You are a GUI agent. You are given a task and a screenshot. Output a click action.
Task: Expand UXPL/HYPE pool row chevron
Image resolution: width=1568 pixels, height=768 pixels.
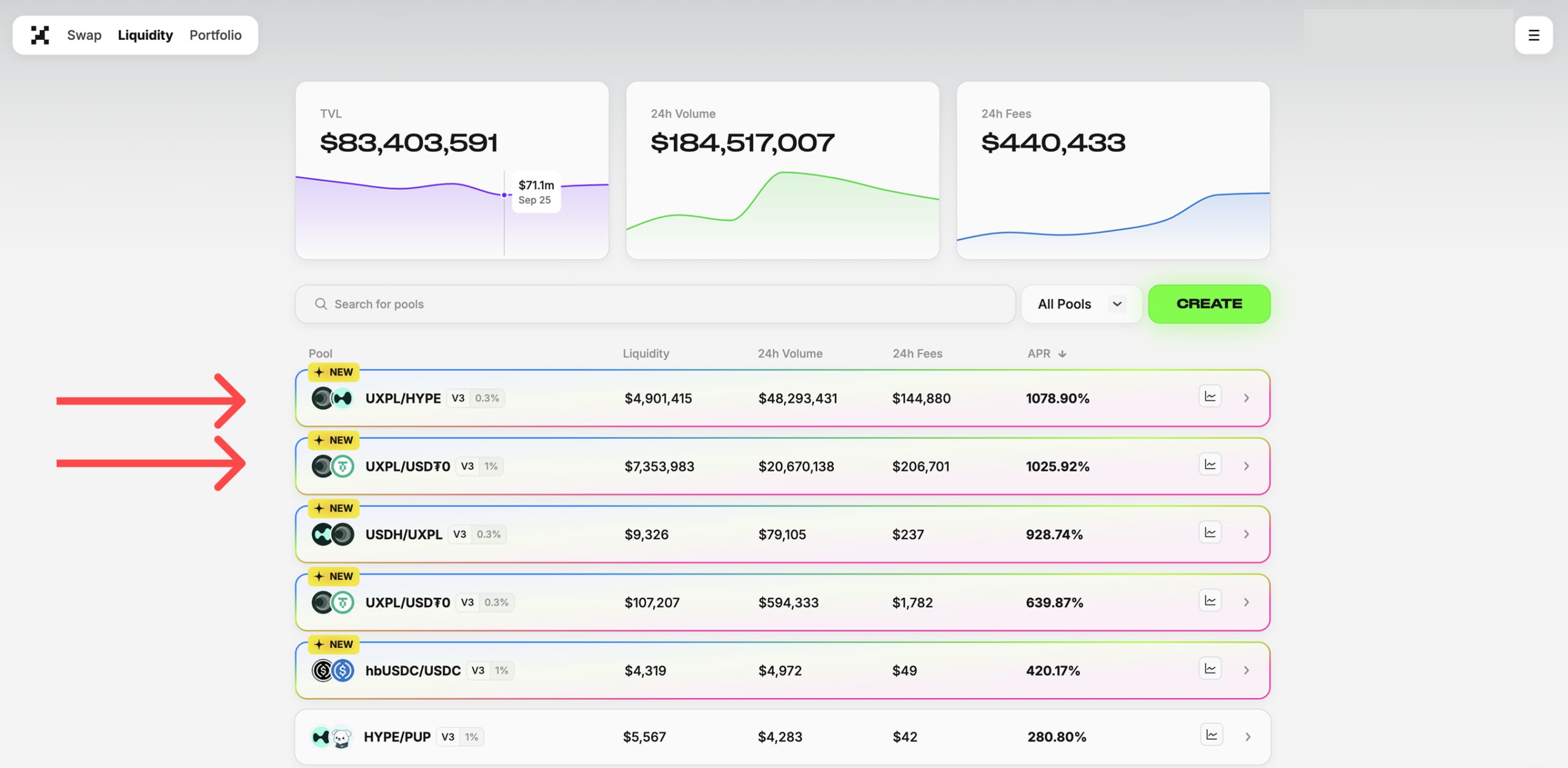[x=1246, y=398]
